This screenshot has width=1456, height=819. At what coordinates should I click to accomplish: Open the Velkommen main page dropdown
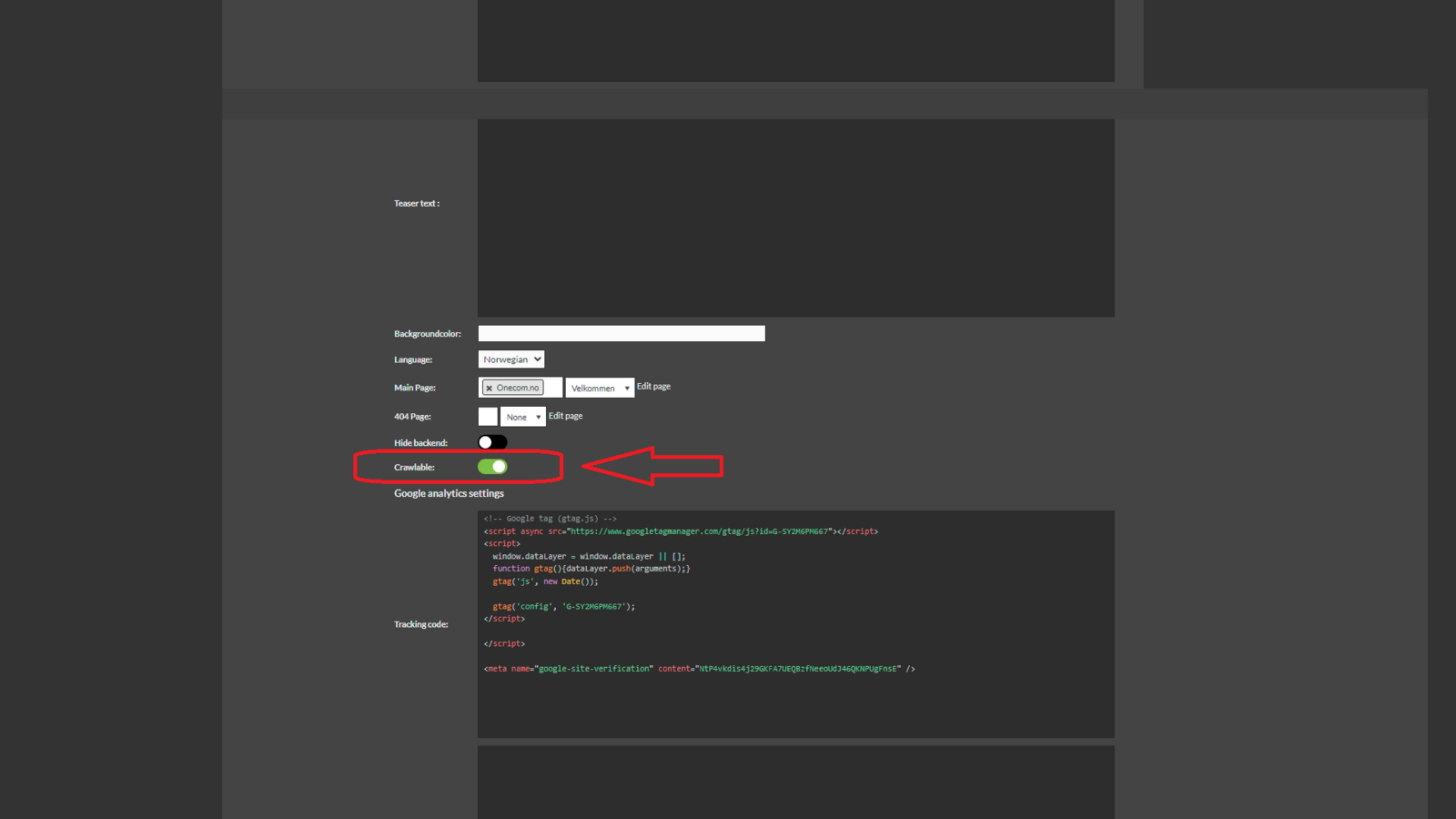click(600, 388)
